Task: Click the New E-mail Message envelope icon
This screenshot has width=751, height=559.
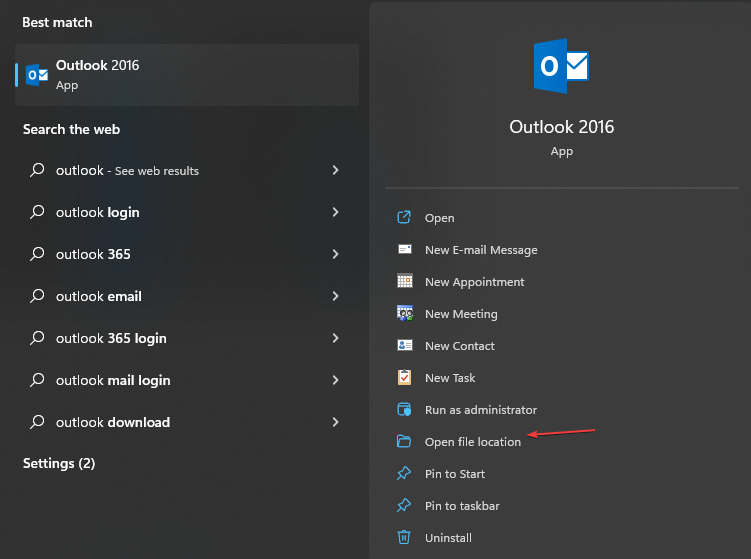Action: [x=405, y=249]
